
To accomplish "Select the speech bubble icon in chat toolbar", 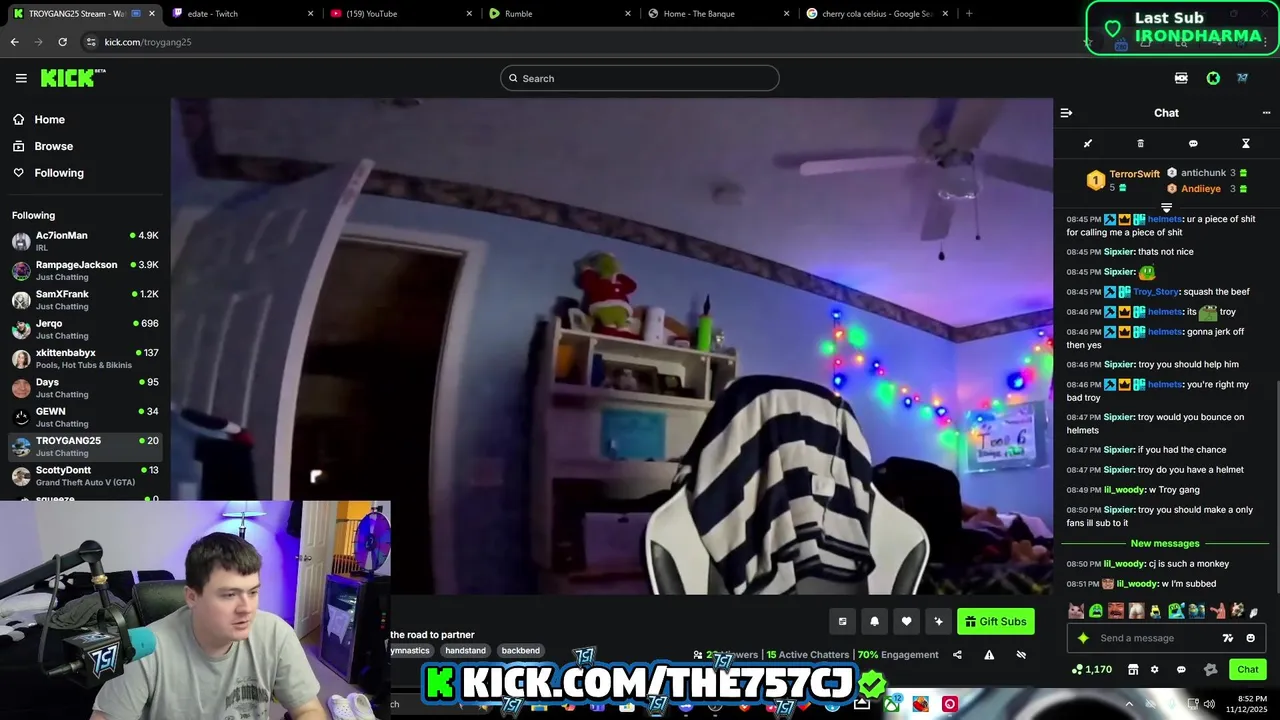I will click(1193, 144).
